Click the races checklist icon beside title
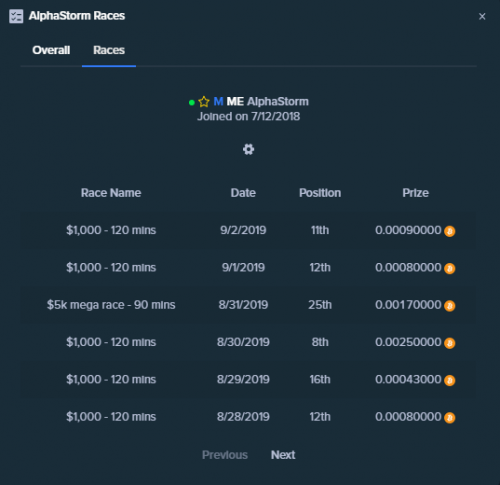Image resolution: width=500 pixels, height=485 pixels. tap(16, 16)
